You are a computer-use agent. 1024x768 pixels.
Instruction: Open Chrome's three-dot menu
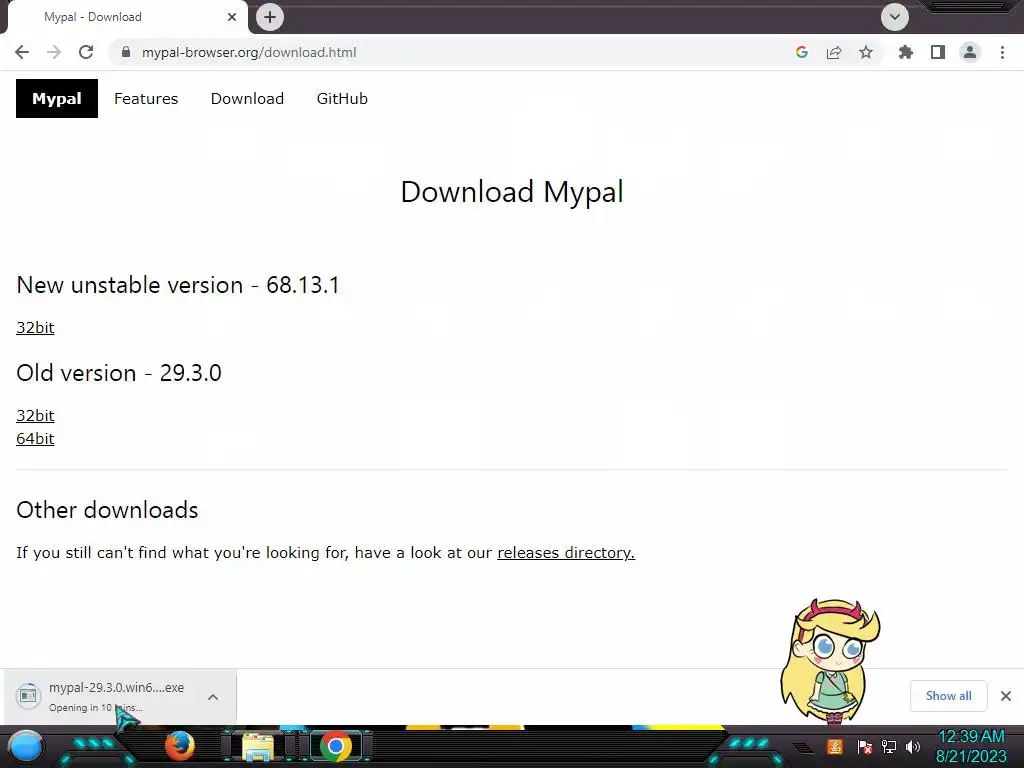click(x=1002, y=52)
